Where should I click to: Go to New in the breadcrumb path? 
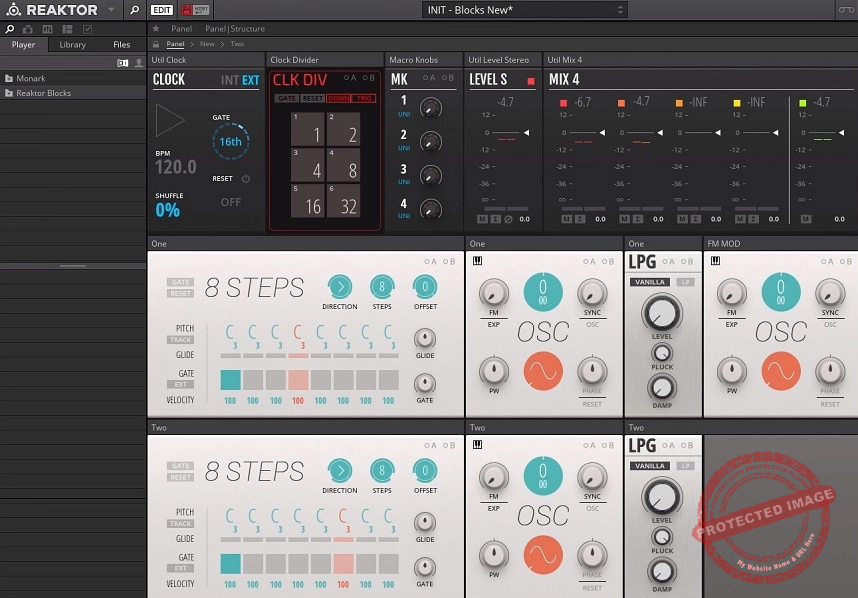(207, 44)
